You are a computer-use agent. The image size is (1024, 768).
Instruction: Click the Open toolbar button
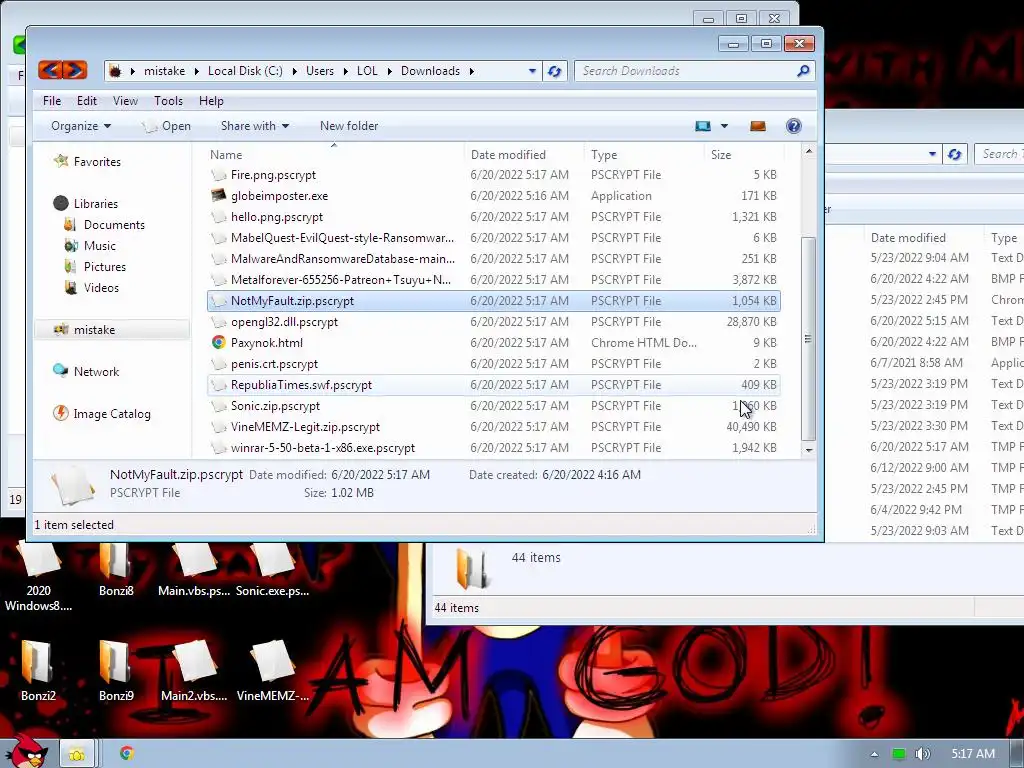(x=167, y=126)
